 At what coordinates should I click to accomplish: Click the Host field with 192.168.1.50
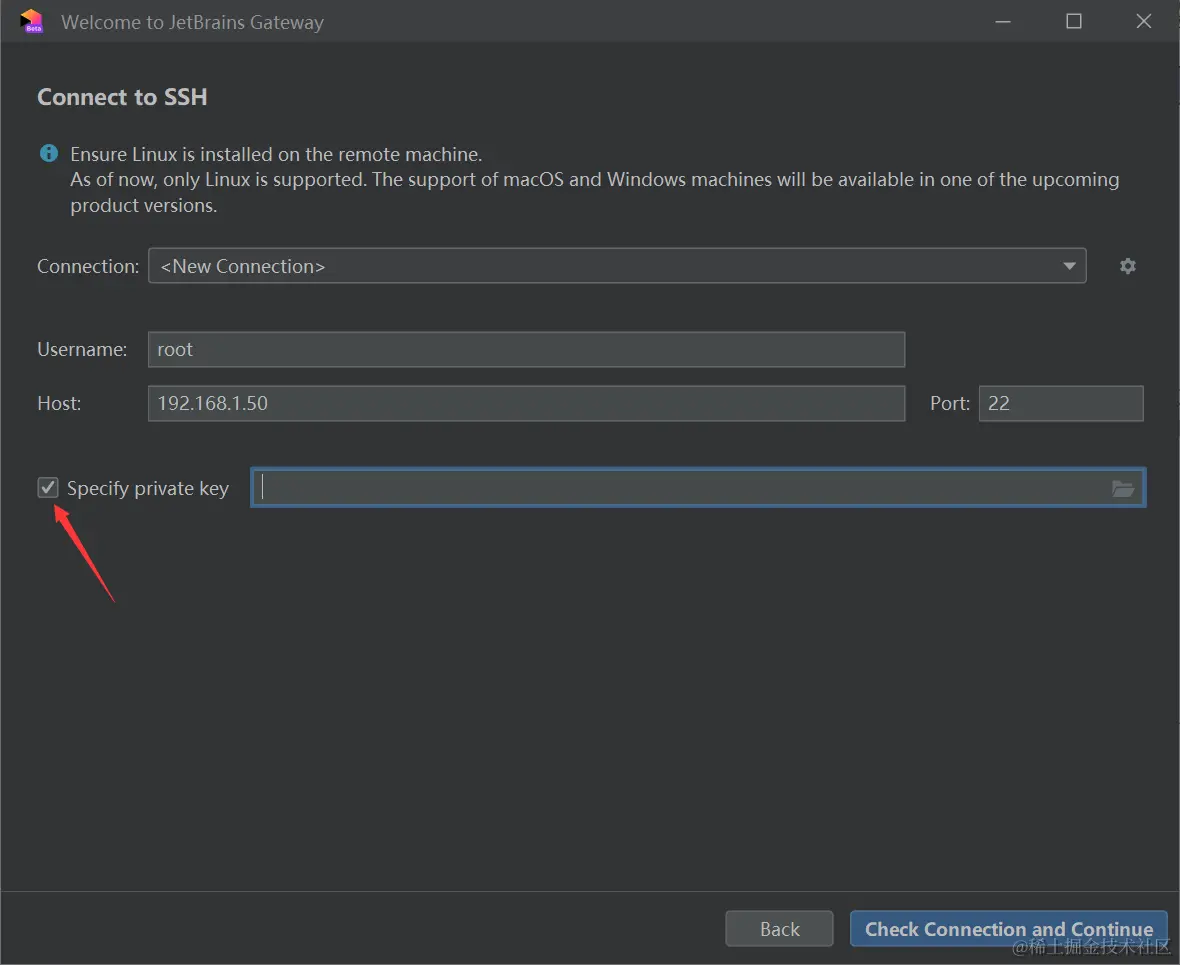(x=526, y=403)
